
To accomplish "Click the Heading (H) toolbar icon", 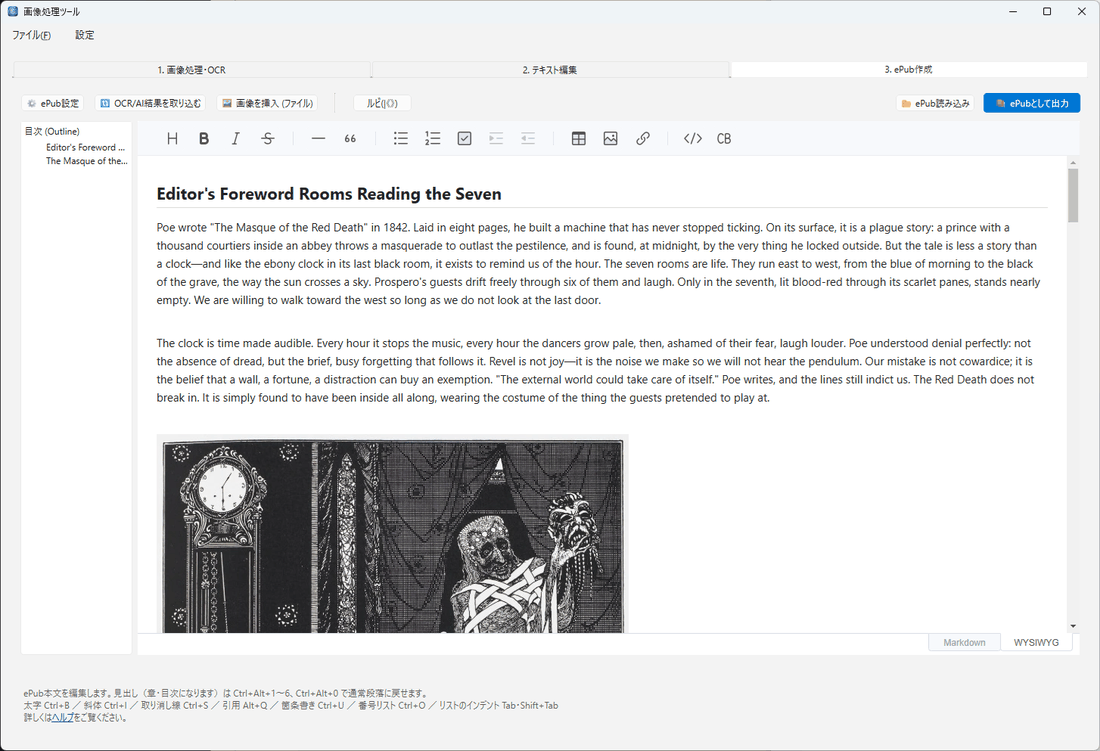I will 172,139.
